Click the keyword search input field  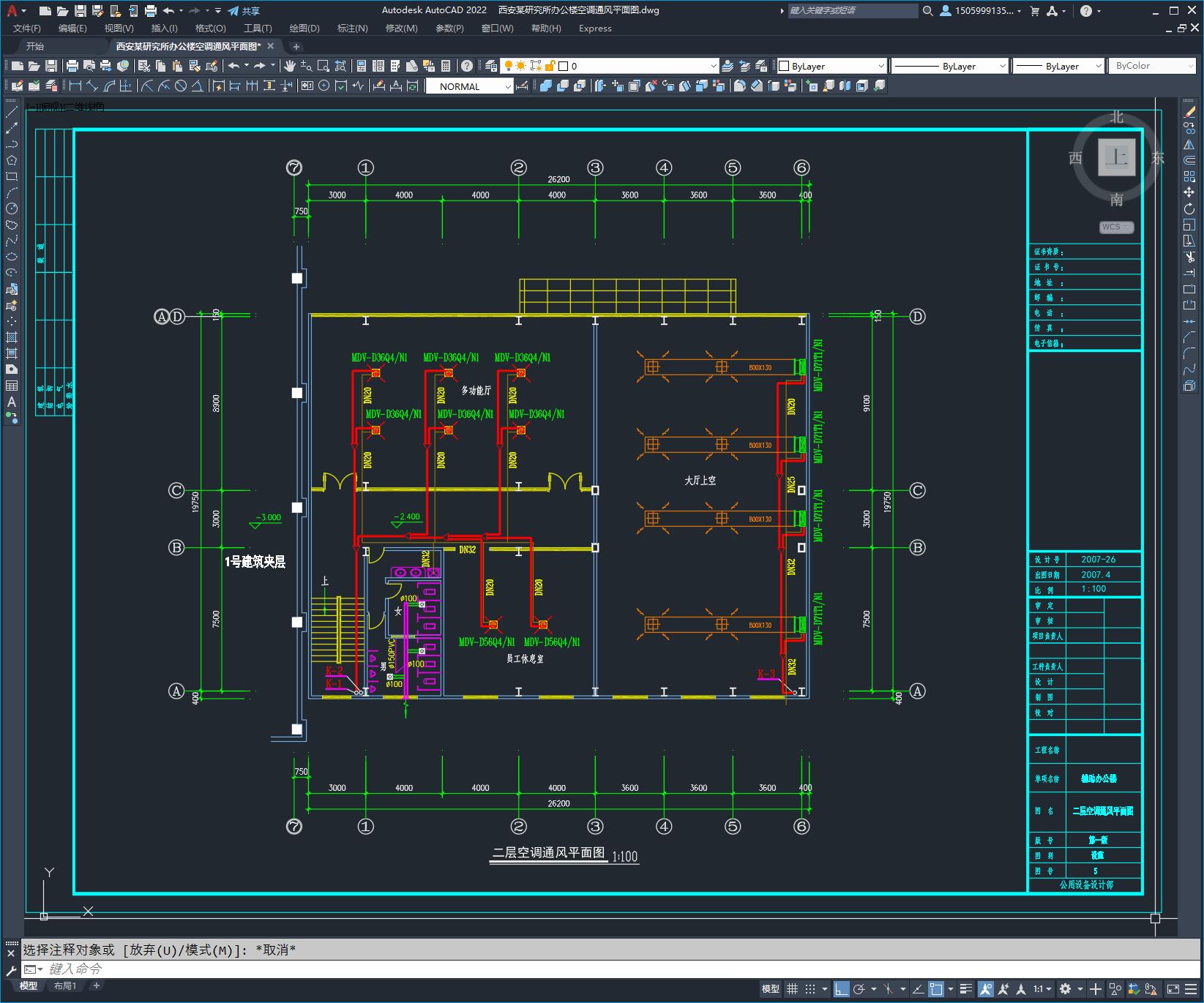(853, 10)
